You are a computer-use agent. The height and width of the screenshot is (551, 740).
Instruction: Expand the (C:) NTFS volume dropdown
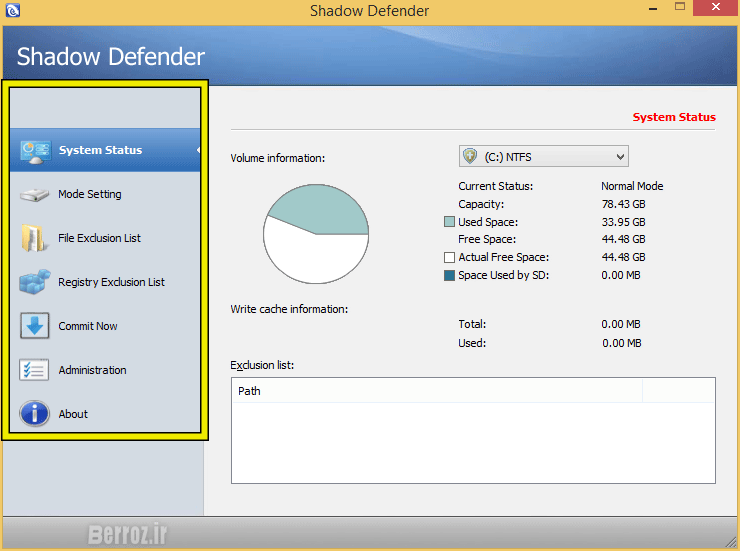coord(544,156)
